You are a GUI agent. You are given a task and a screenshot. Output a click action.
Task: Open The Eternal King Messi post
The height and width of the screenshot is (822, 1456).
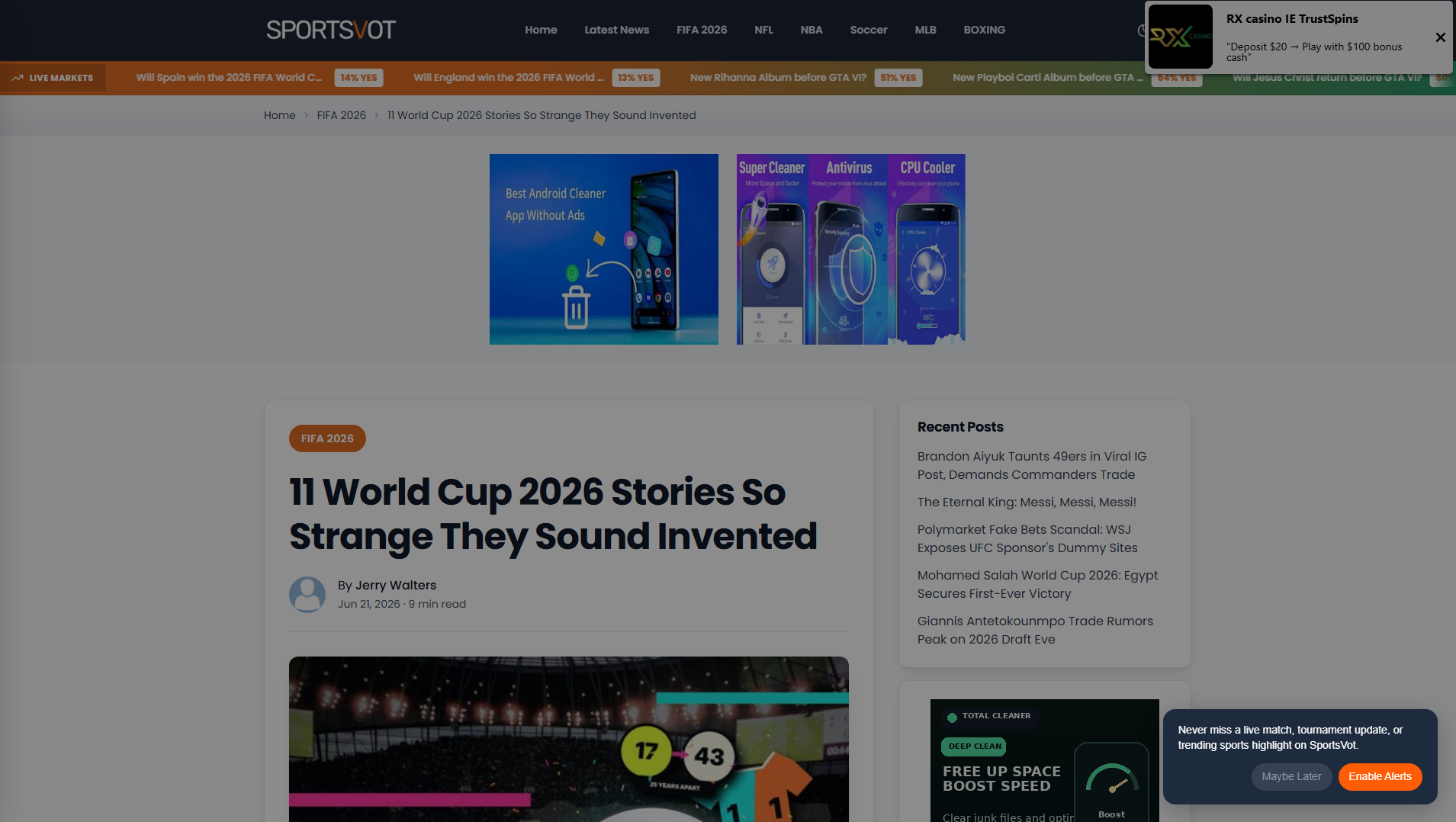(x=1027, y=502)
